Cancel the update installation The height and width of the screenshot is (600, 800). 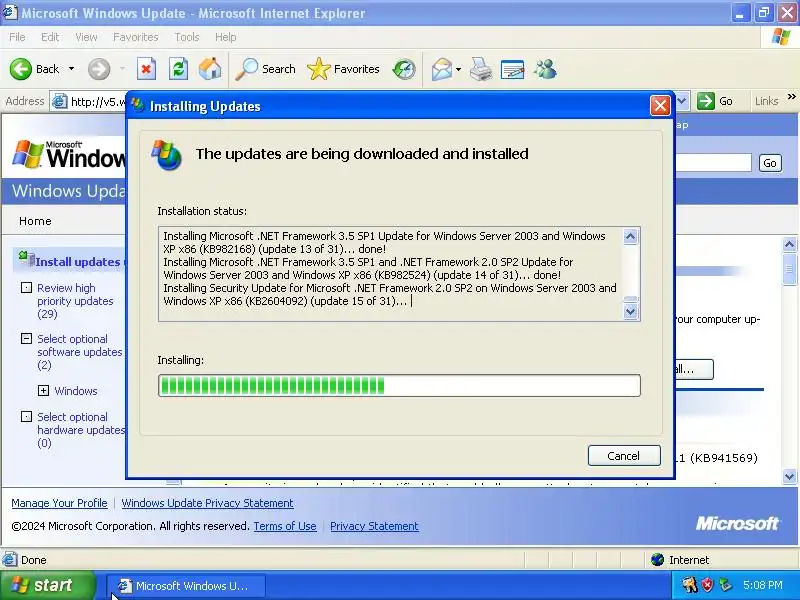(624, 456)
